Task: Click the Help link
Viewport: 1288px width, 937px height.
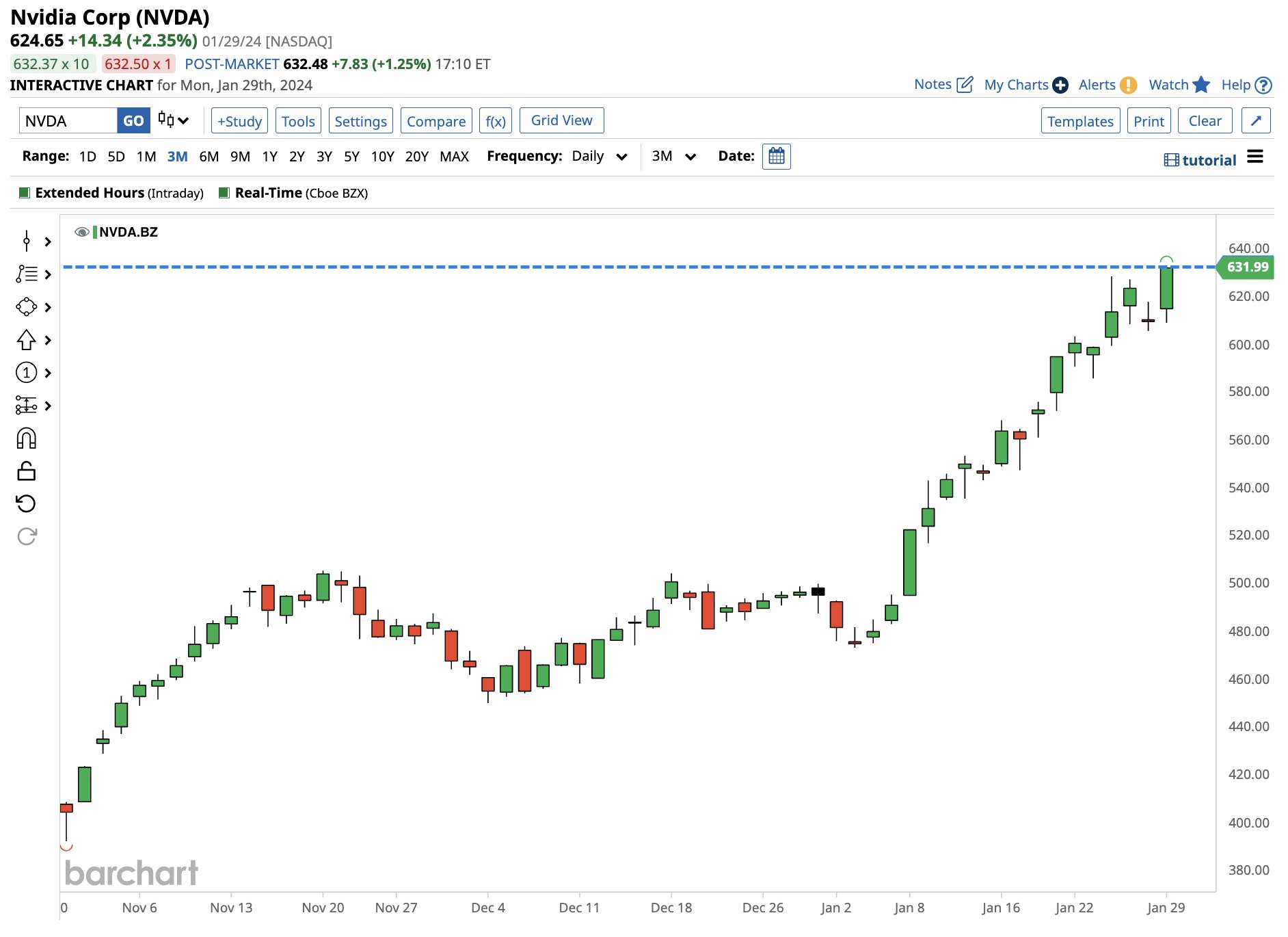Action: point(1236,85)
